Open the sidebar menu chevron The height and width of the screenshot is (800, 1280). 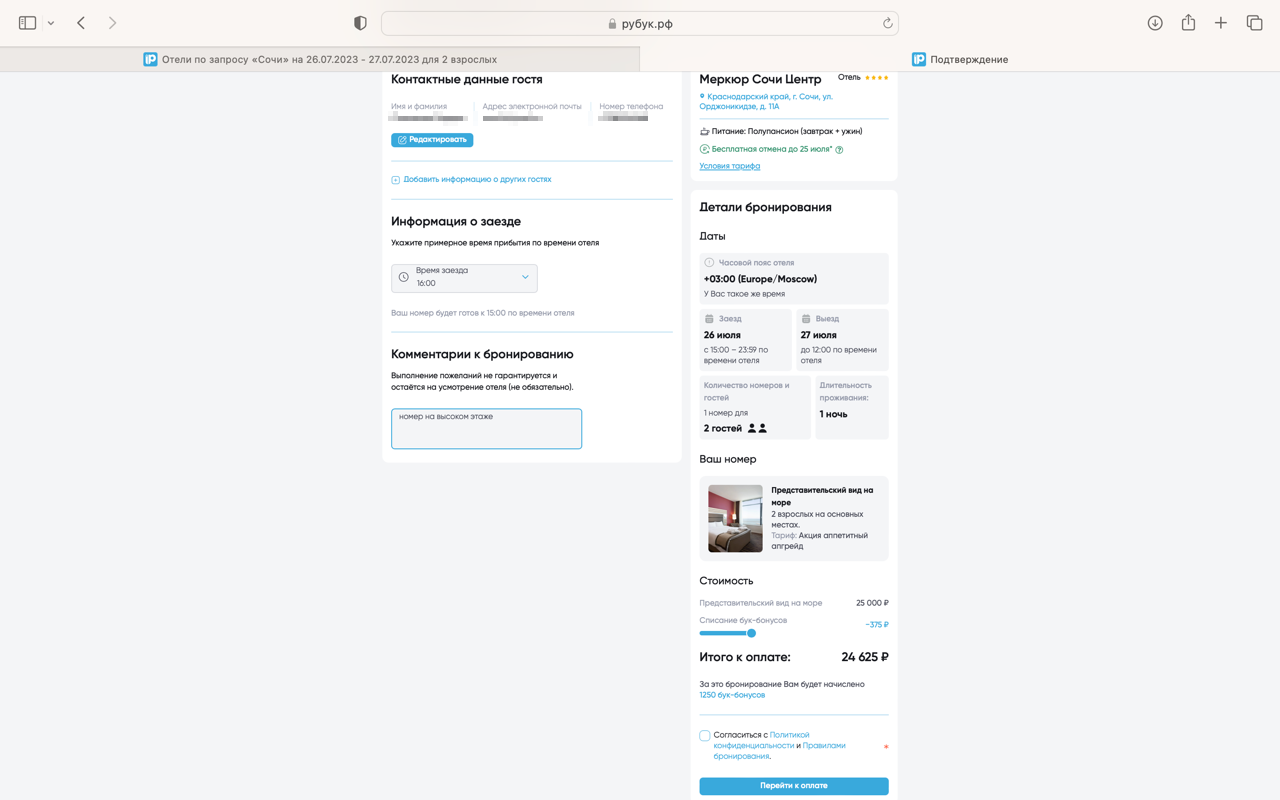[x=51, y=23]
